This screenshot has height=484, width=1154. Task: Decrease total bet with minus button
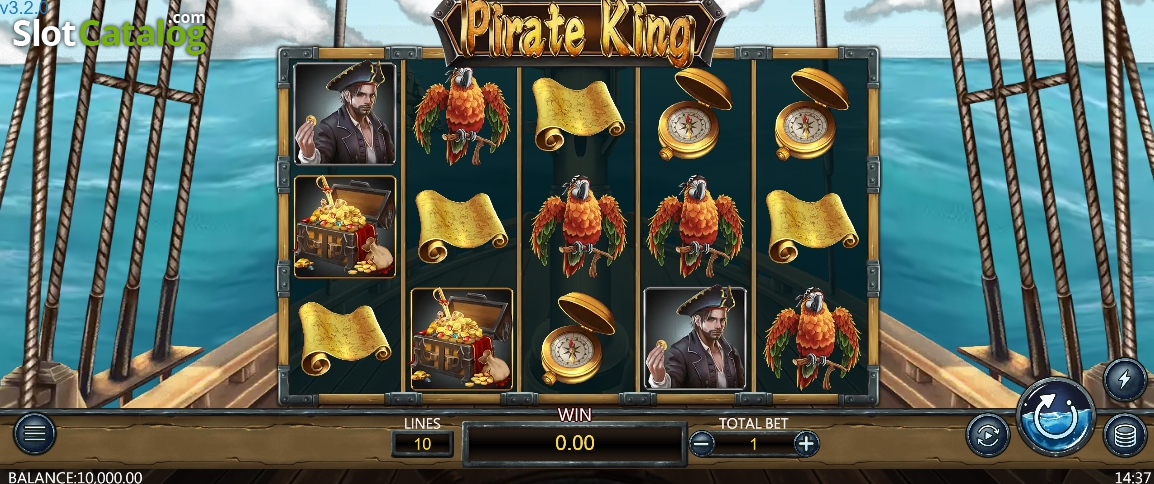[x=702, y=444]
